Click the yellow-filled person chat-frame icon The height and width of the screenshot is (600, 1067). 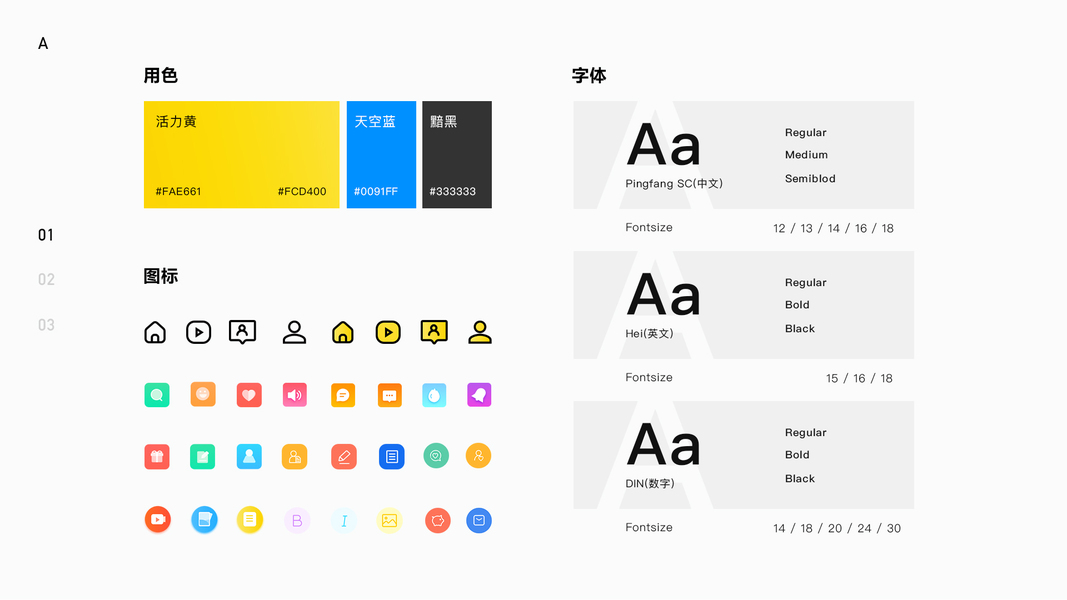(x=434, y=332)
